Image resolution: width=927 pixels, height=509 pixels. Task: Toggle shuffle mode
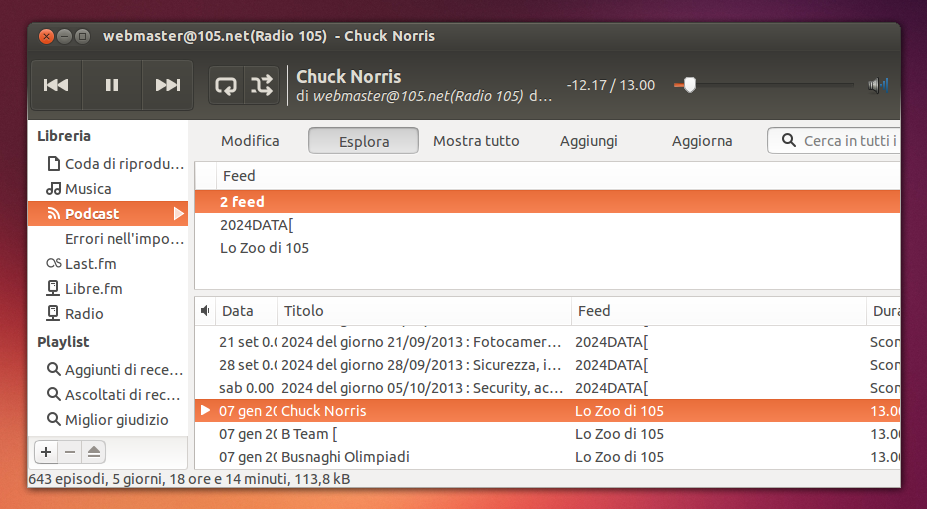click(x=261, y=85)
